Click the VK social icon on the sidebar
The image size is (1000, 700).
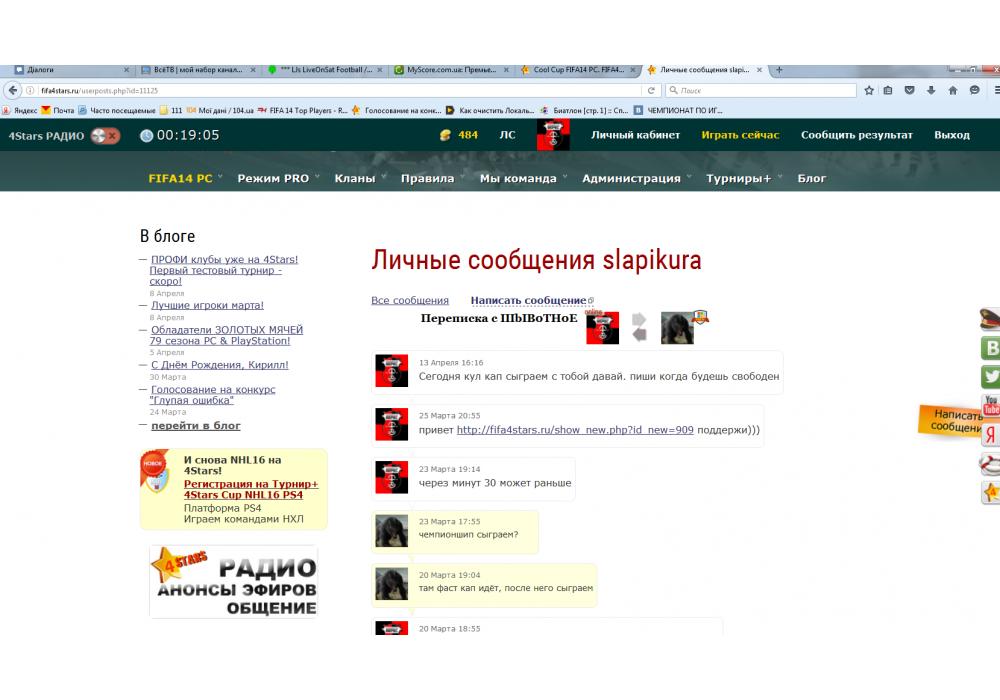pos(990,348)
